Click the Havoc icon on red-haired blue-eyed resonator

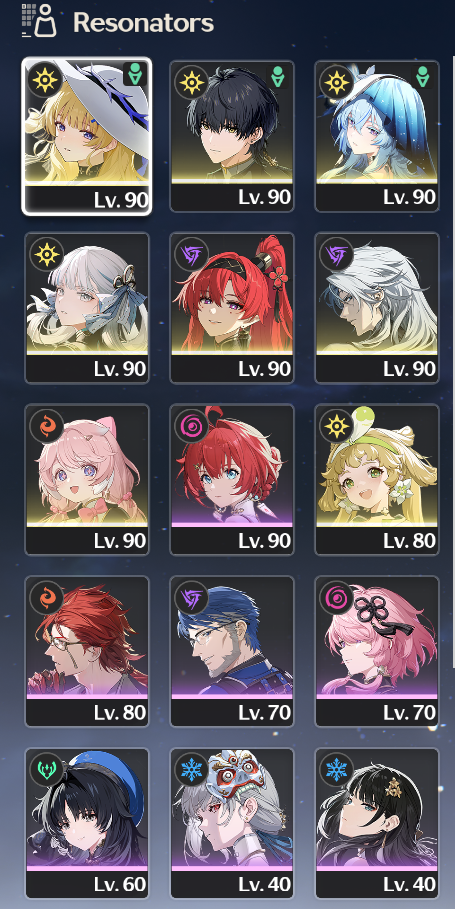tap(191, 424)
